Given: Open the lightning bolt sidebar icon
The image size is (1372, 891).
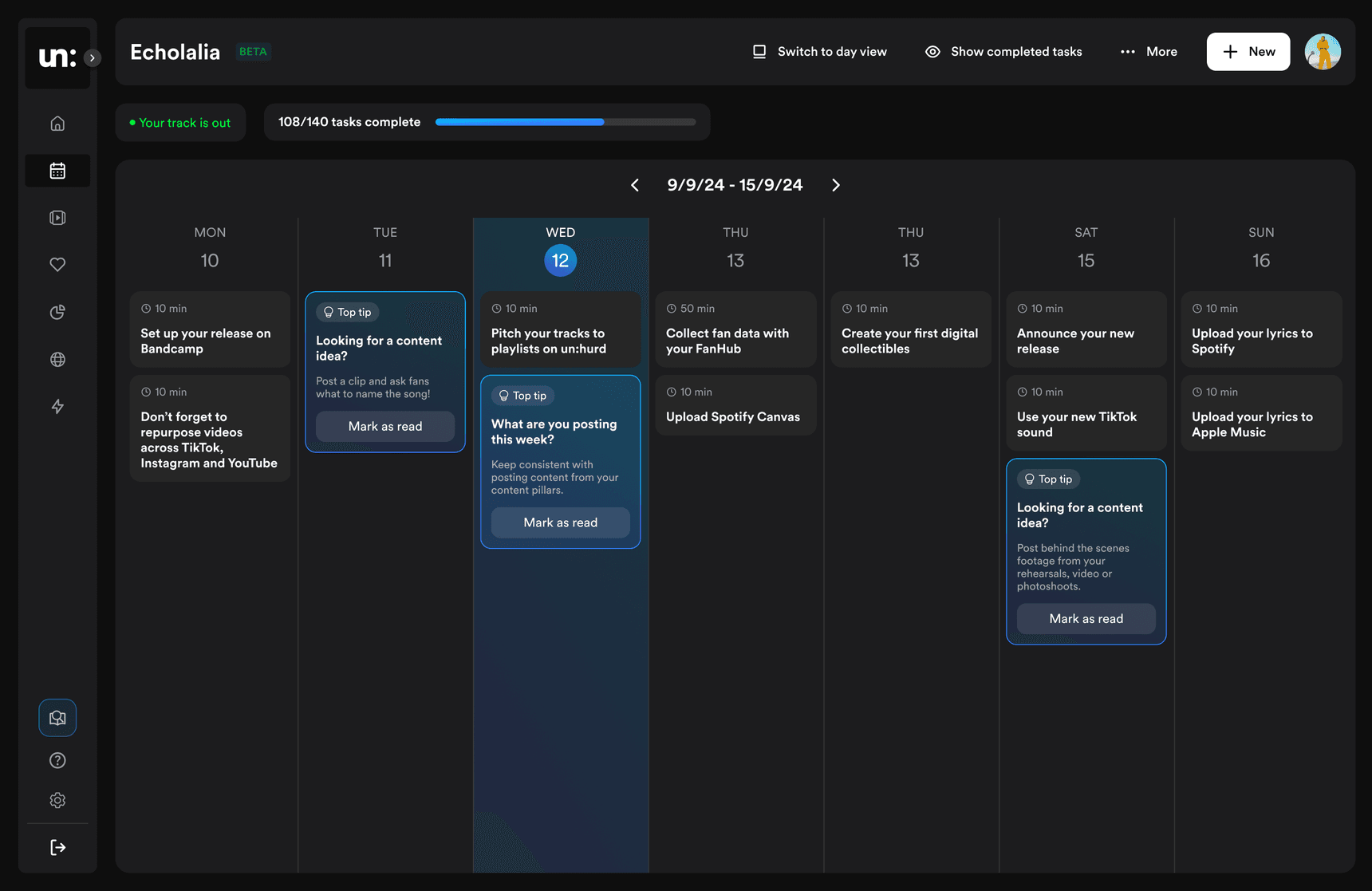Looking at the screenshot, I should 57,407.
